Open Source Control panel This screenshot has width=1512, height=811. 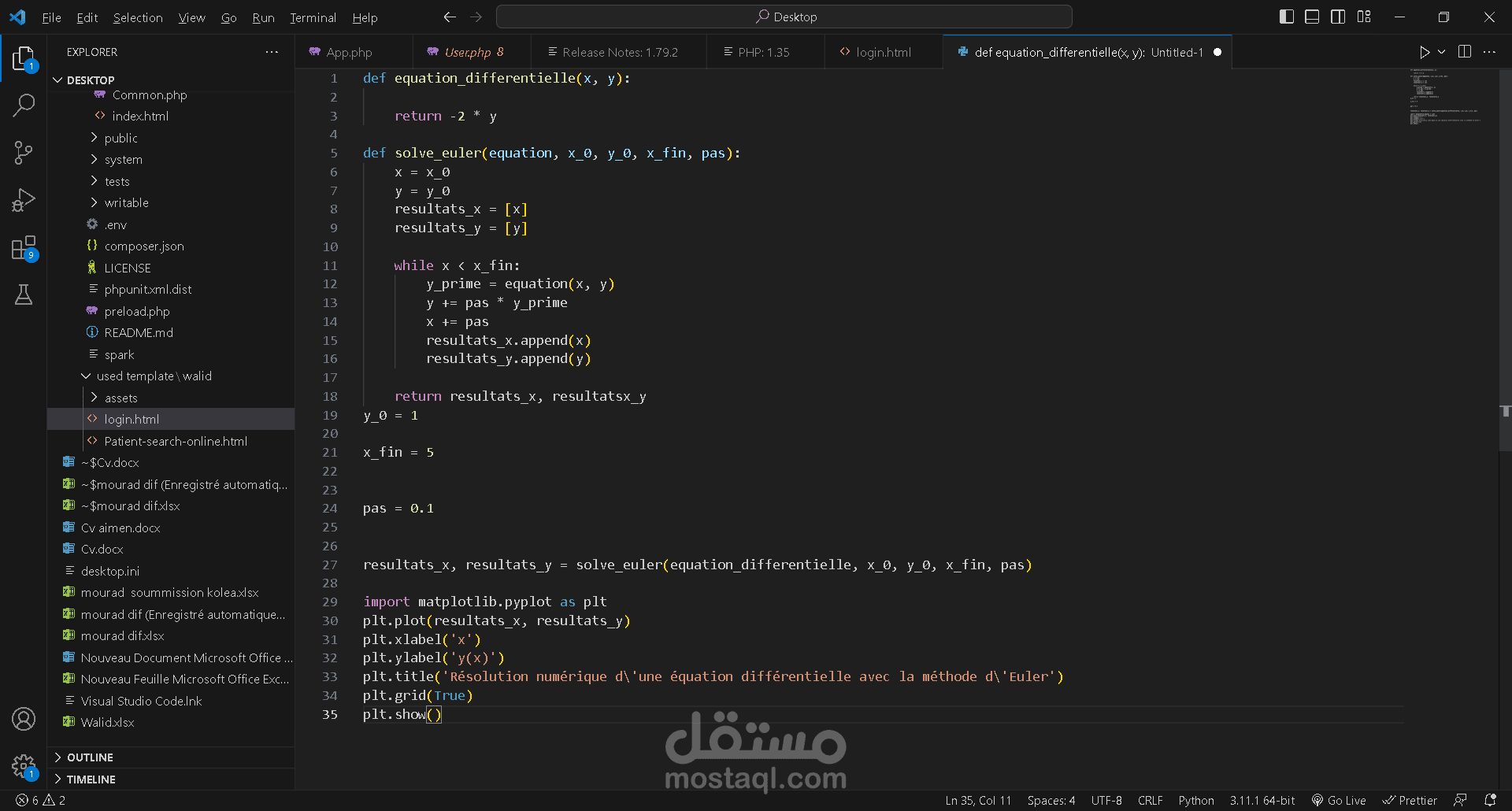click(24, 152)
